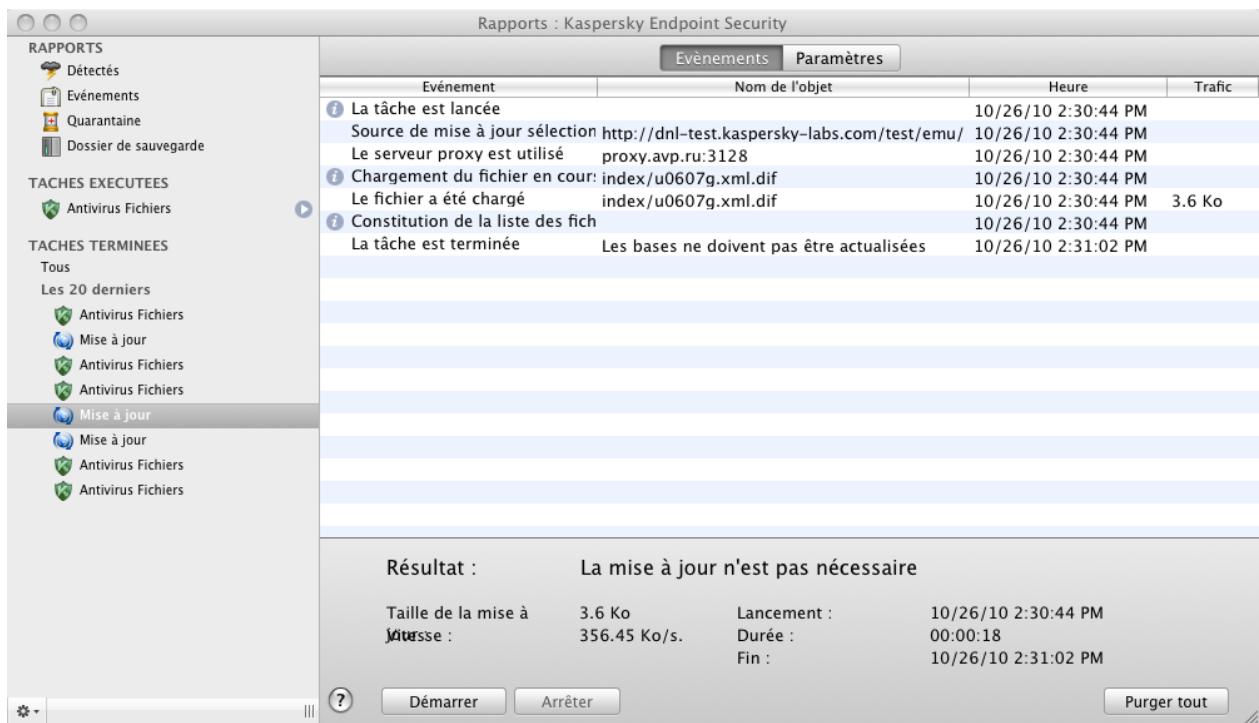Select the Le serveur proxy est utilisé row

tap(789, 154)
